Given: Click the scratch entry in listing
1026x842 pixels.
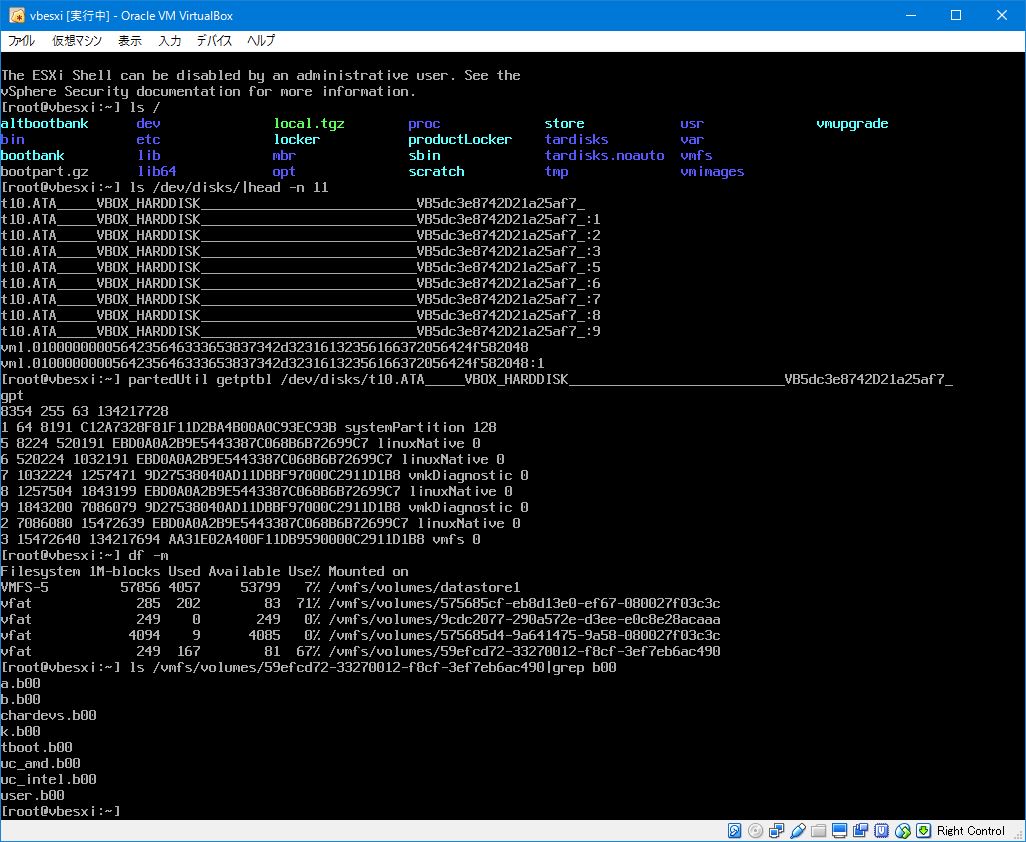Looking at the screenshot, I should [436, 171].
